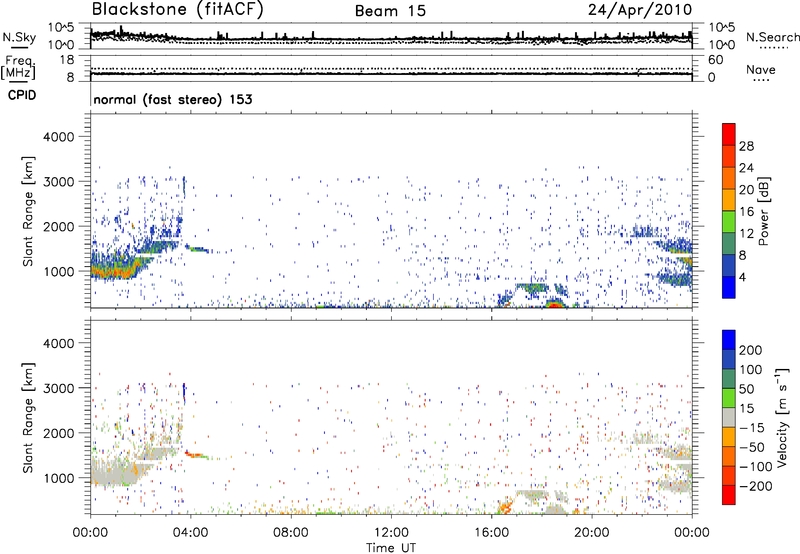Screen dimensions: 800x554
Task: Click the text normal (fast stereo) 153
Action: click(173, 100)
